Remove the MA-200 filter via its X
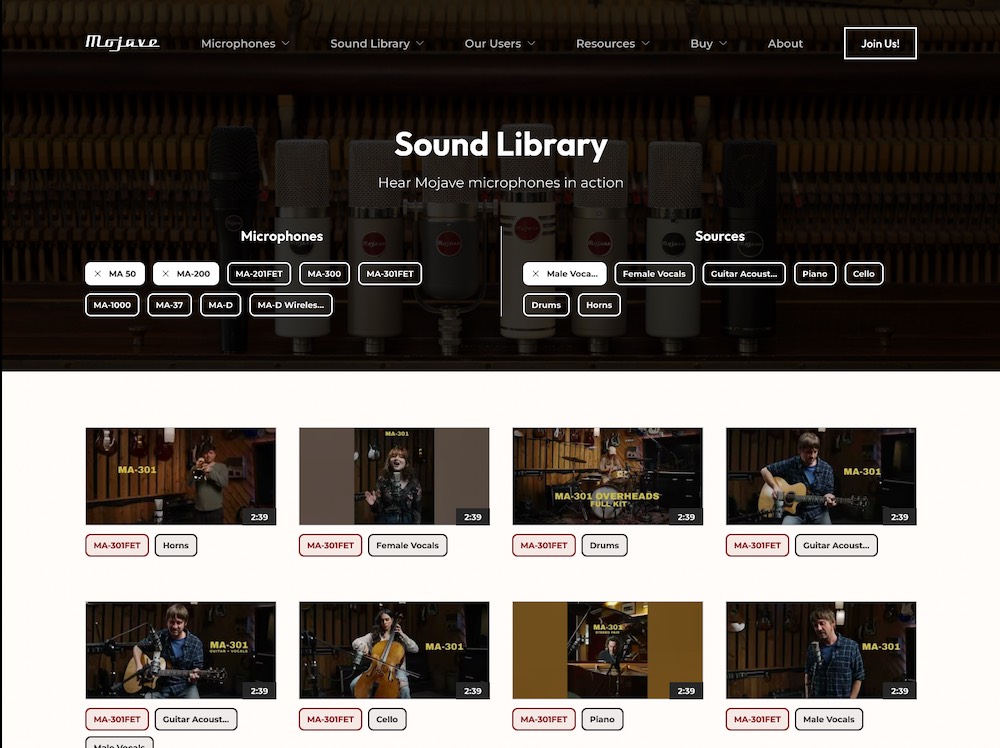1000x748 pixels. (x=166, y=274)
